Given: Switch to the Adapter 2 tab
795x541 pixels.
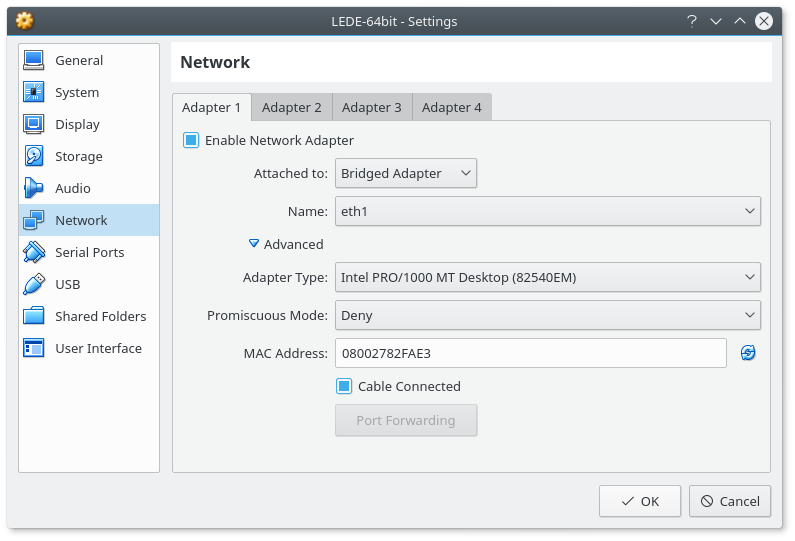Looking at the screenshot, I should [292, 107].
